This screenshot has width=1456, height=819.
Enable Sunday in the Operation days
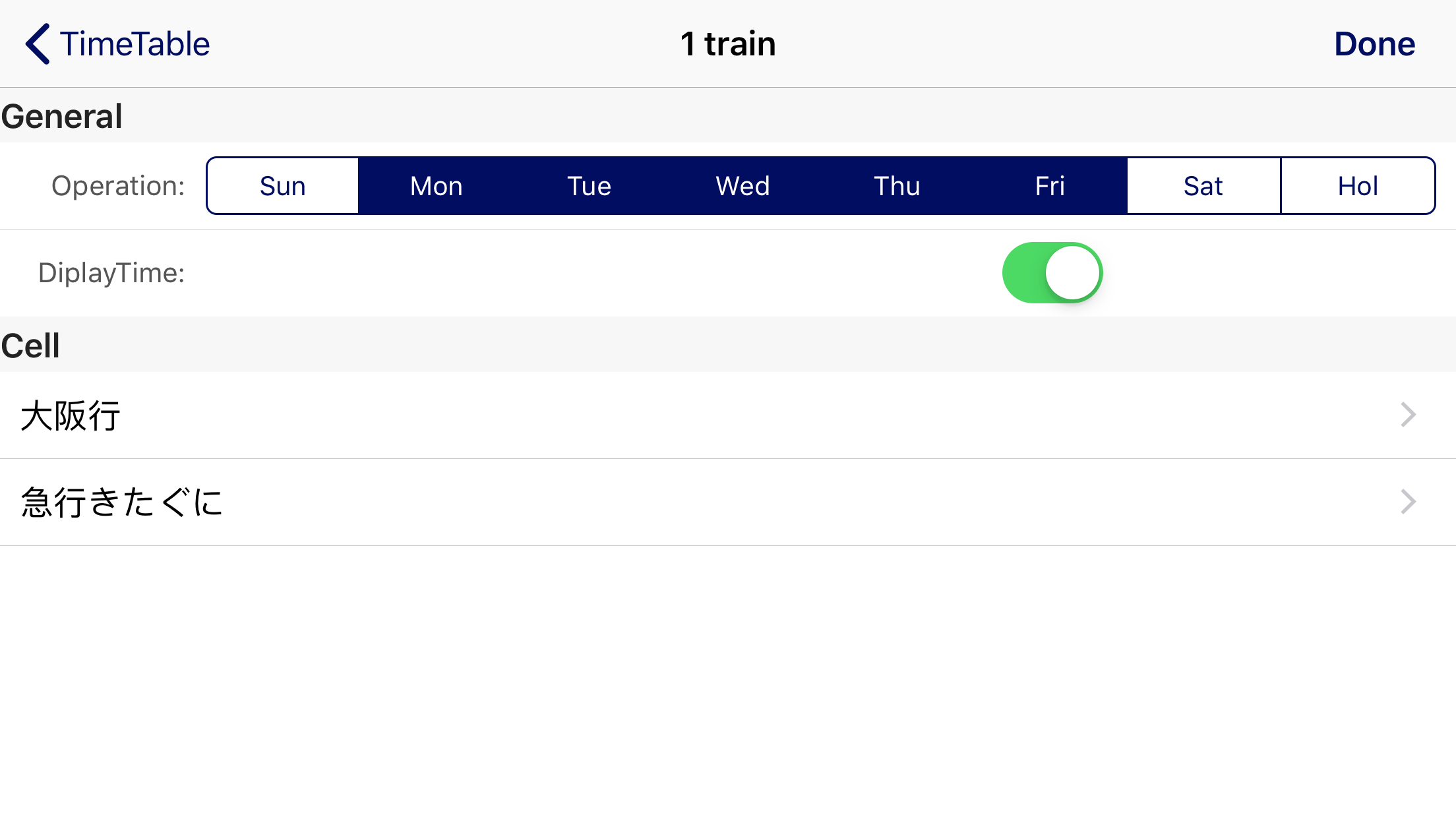(283, 186)
